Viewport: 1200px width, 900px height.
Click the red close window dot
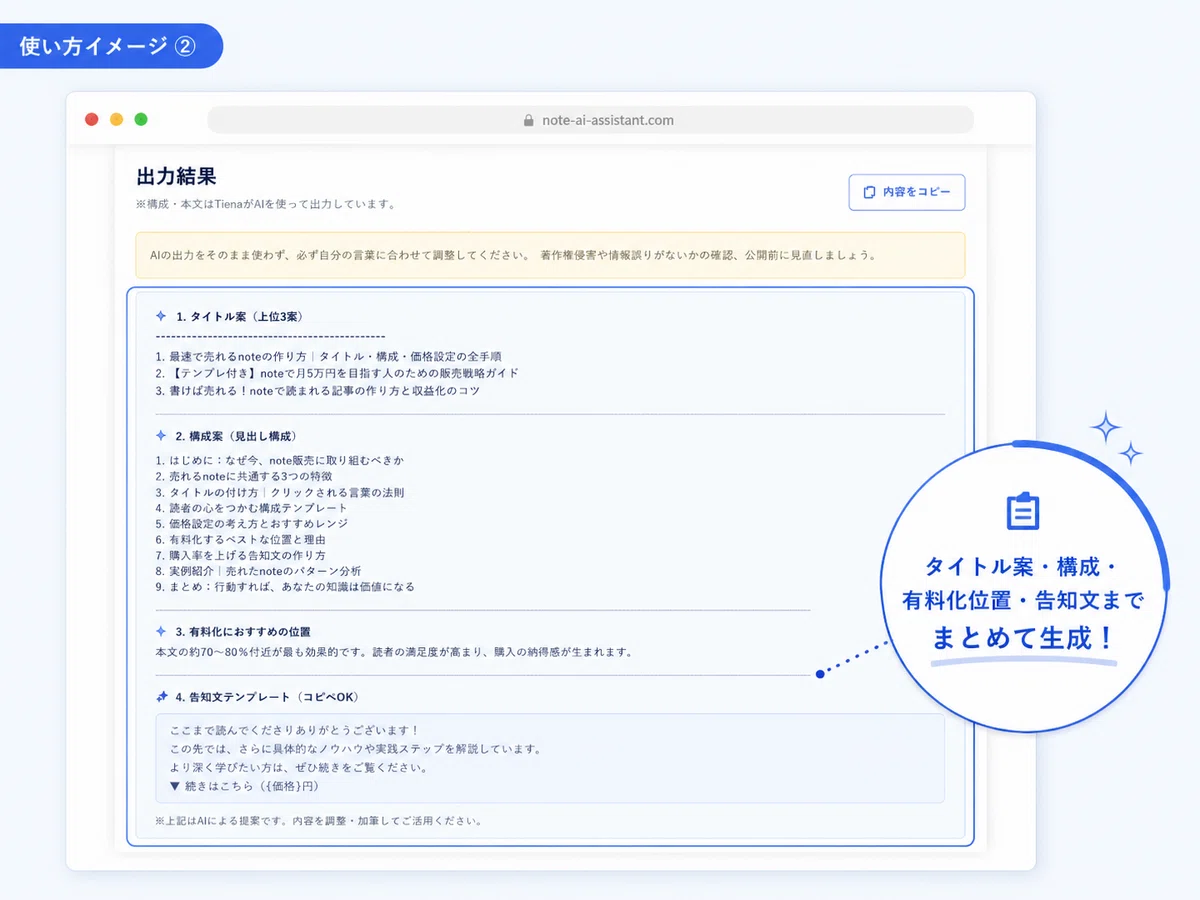coord(92,119)
